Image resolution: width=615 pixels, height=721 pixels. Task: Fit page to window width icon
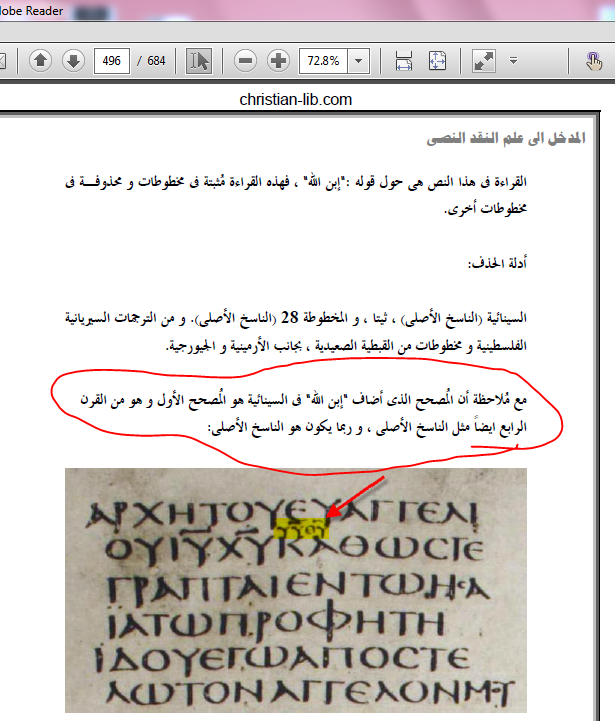click(403, 61)
